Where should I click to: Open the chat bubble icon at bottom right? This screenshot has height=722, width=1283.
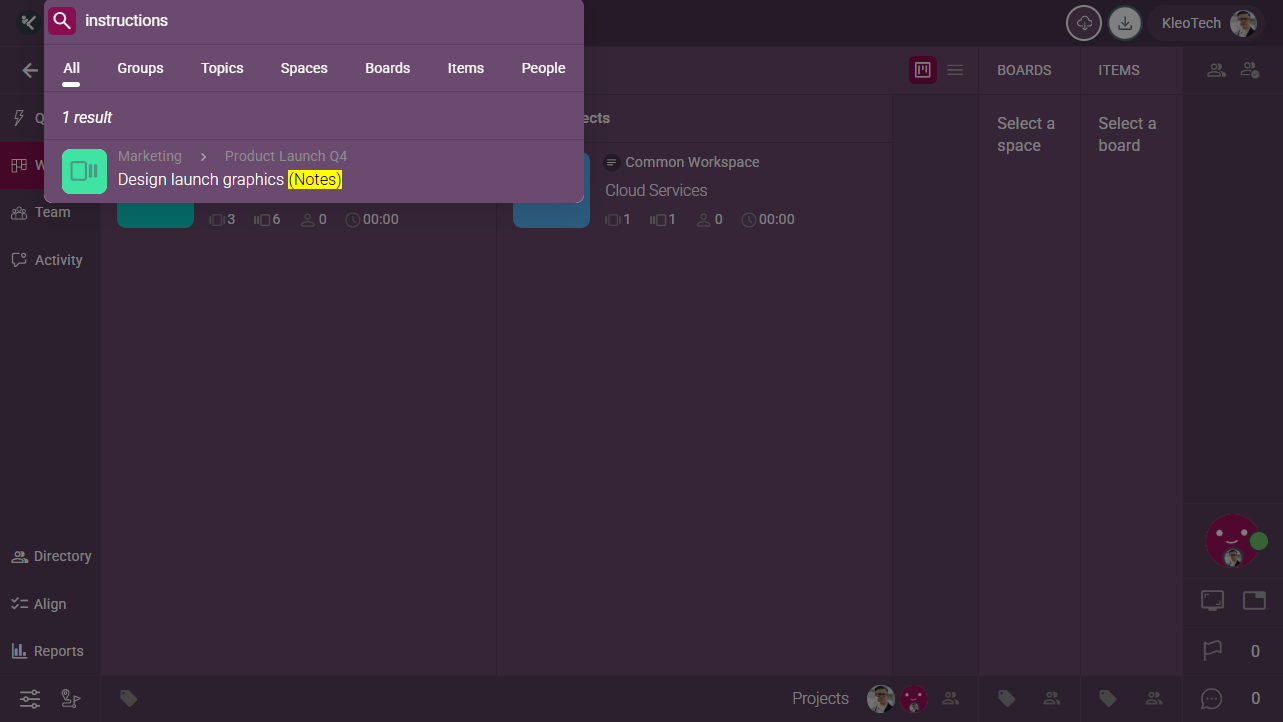pos(1211,699)
